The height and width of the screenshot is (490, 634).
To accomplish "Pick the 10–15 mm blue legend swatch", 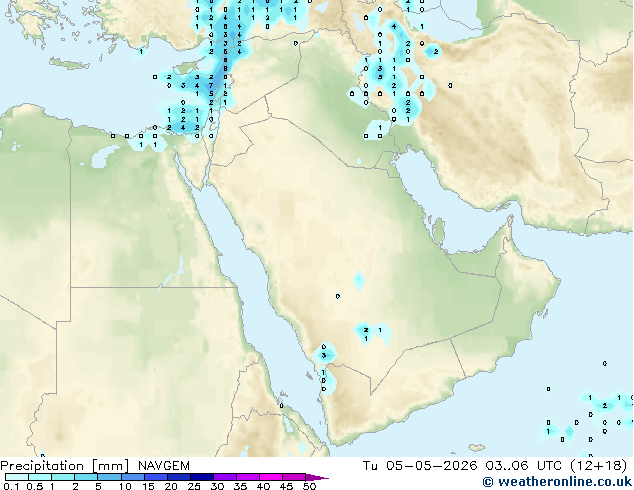I will coord(132,477).
